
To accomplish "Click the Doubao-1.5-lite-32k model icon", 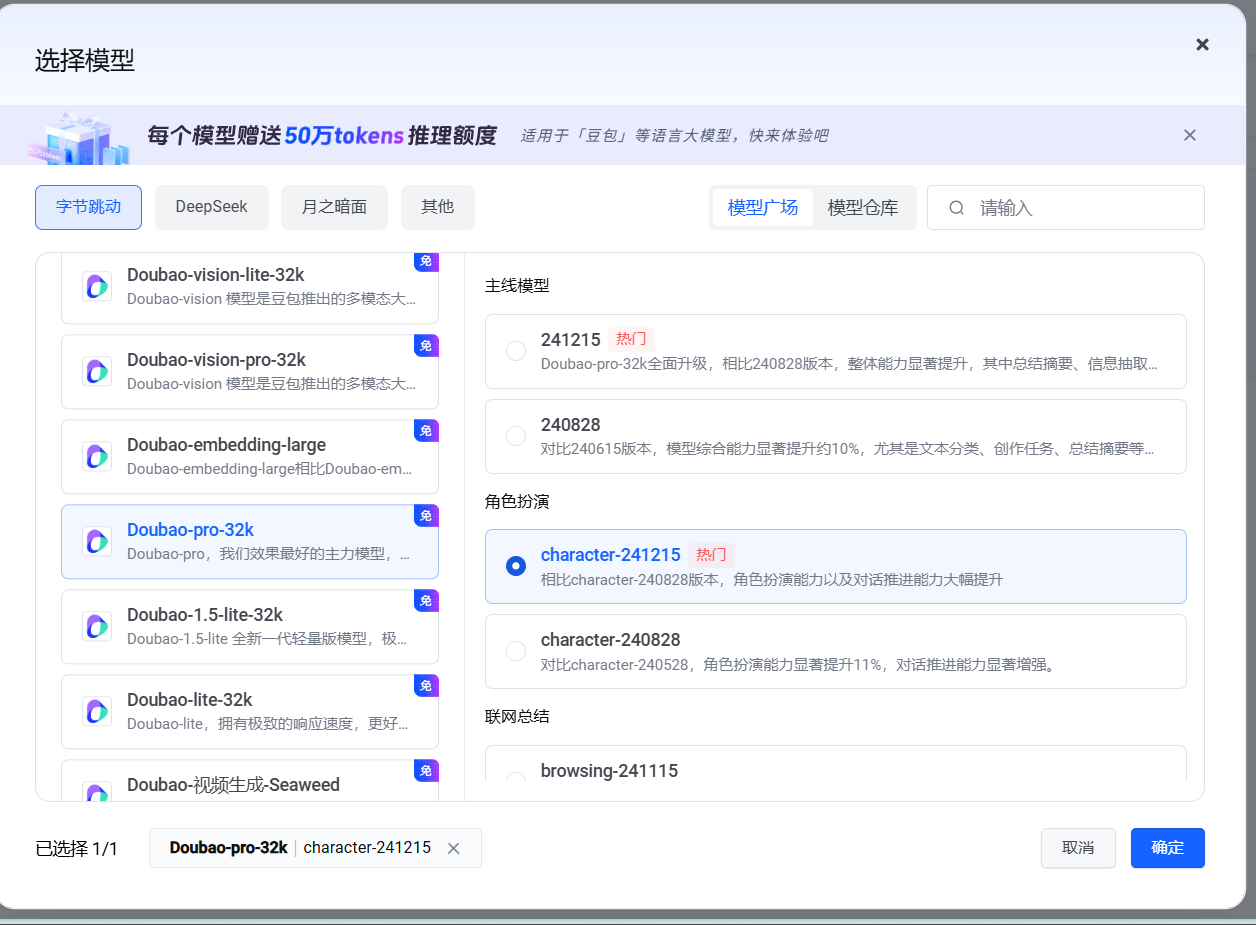I will click(x=97, y=626).
